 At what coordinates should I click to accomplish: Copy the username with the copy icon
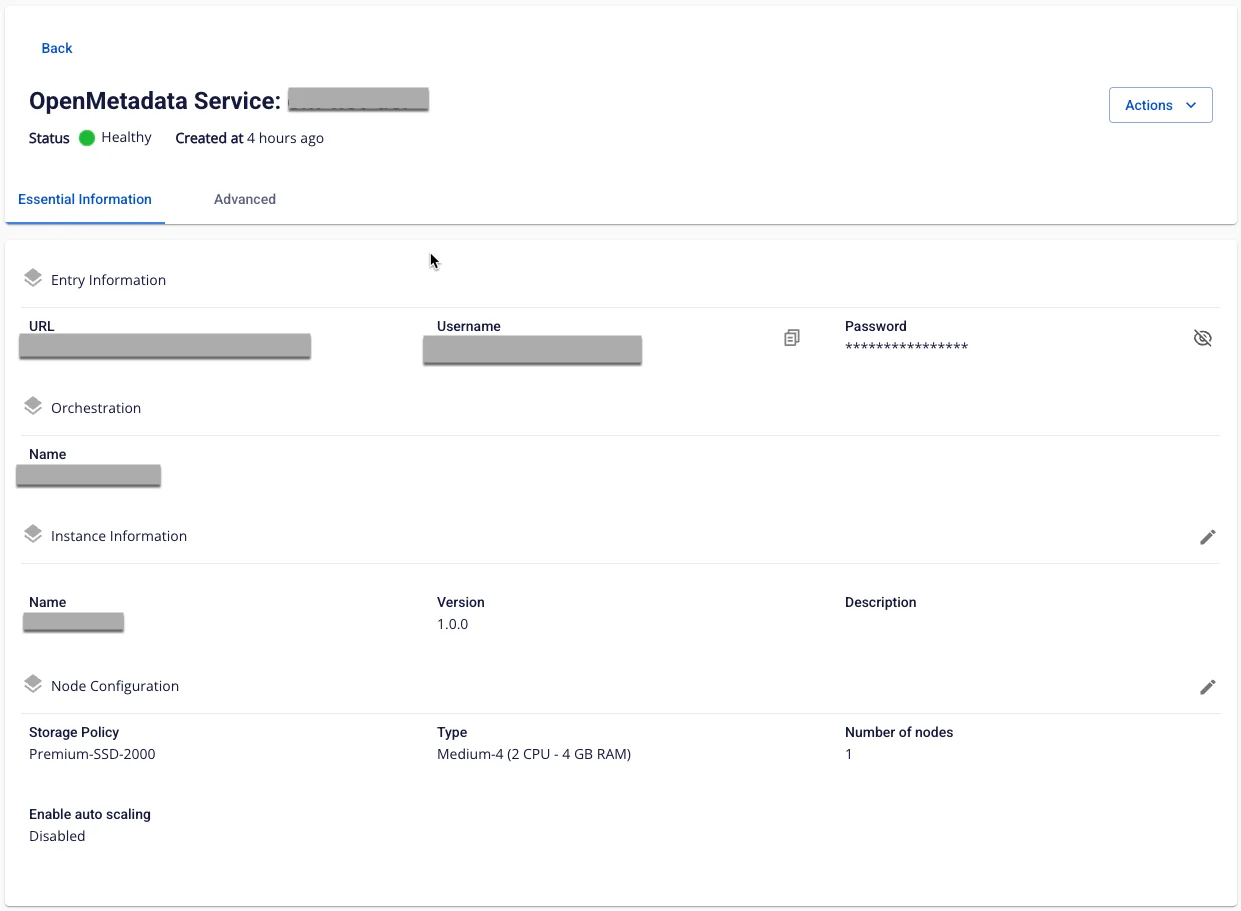(x=792, y=338)
